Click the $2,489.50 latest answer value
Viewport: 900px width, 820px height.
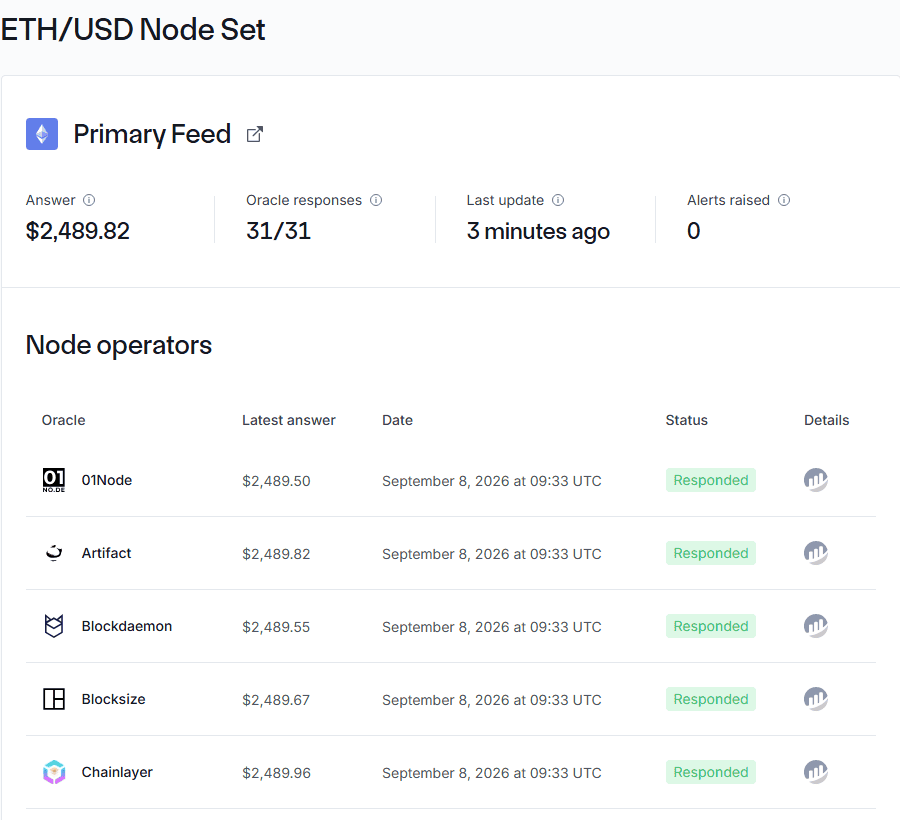276,481
